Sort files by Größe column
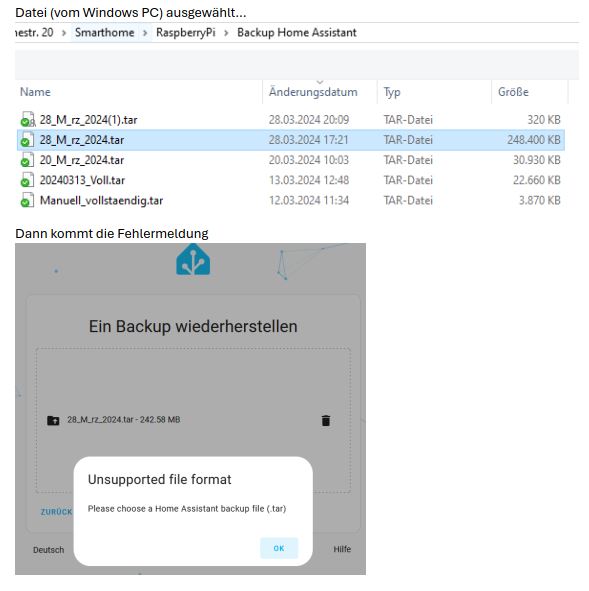 pyautogui.click(x=513, y=92)
